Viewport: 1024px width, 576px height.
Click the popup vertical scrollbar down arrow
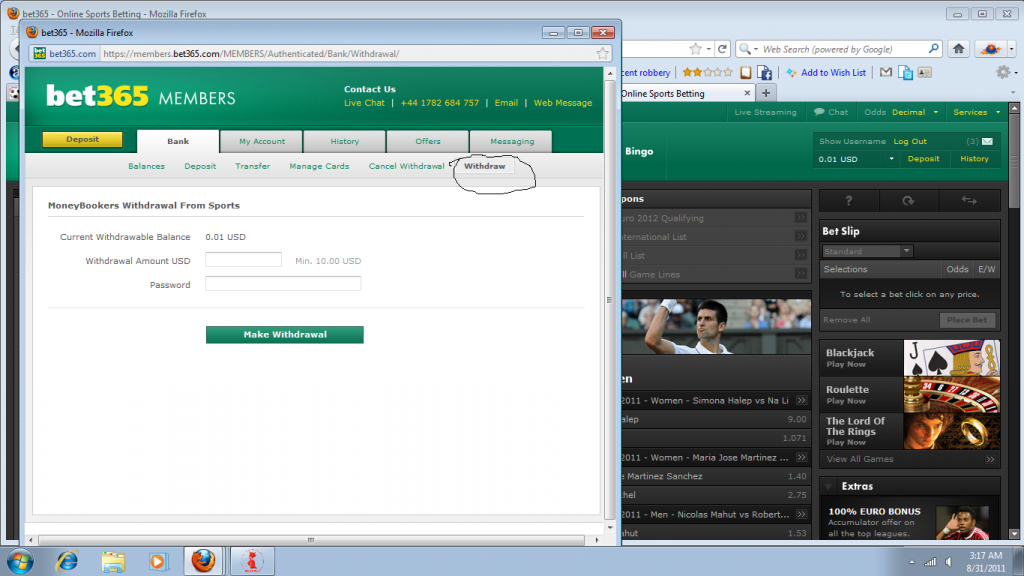(610, 527)
